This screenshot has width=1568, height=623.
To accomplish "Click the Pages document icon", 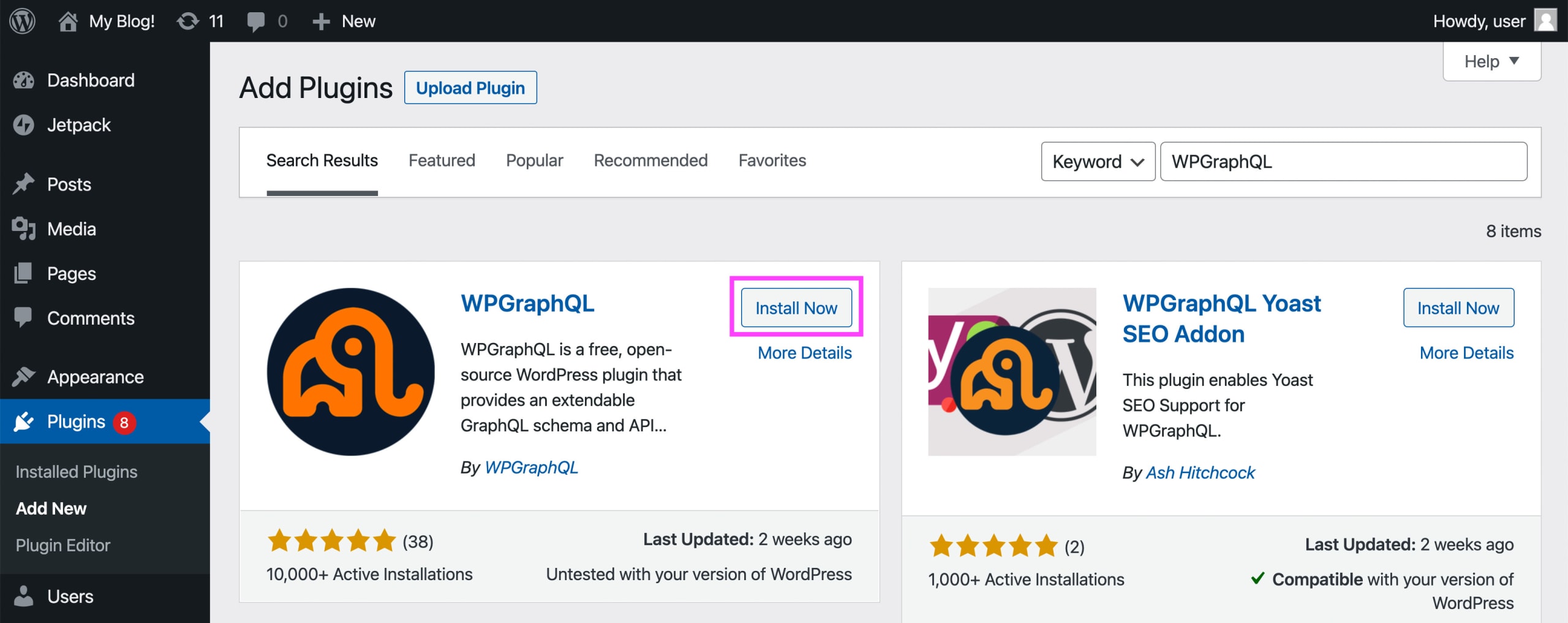I will pos(23,273).
